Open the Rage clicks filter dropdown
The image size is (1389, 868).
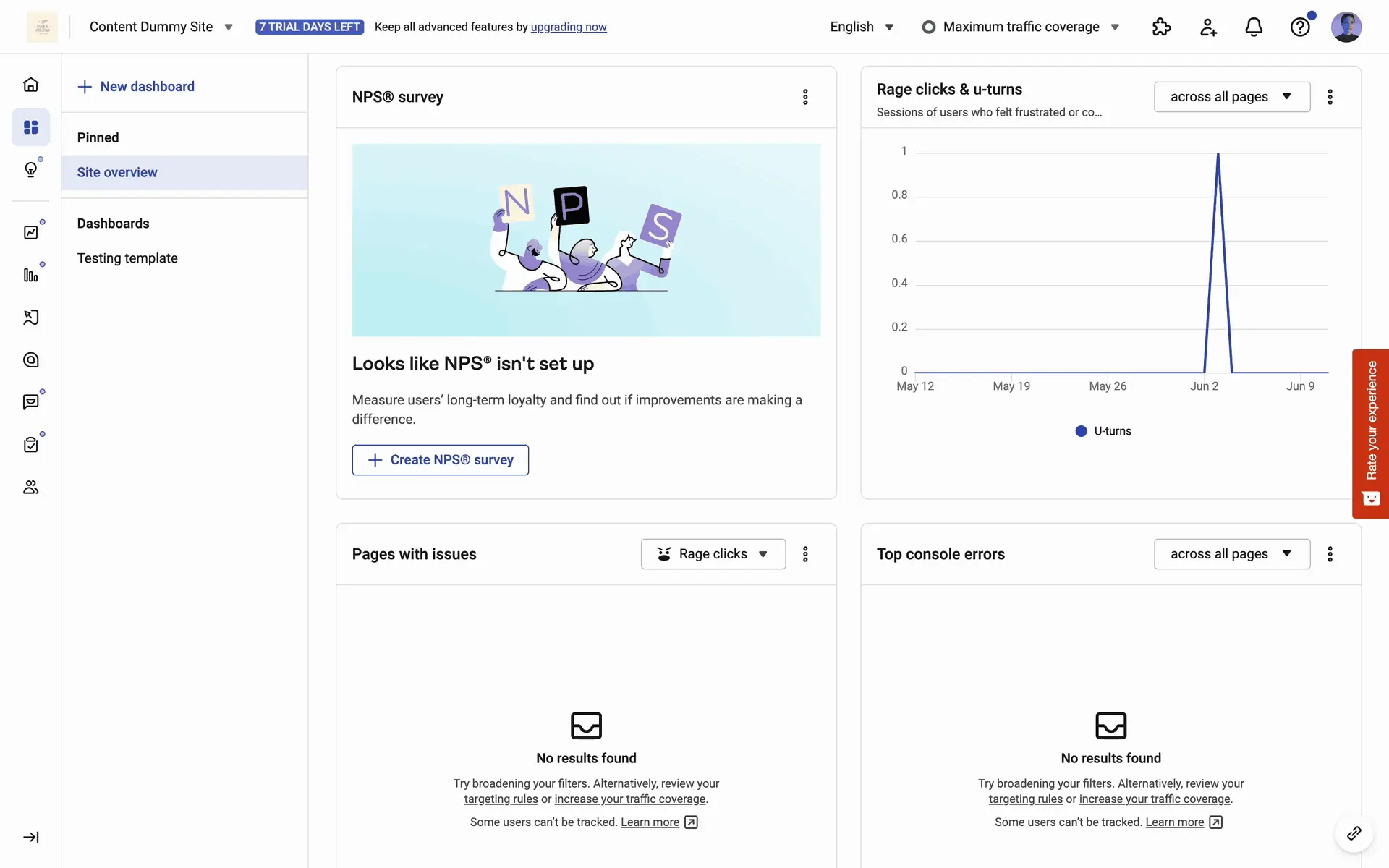tap(713, 554)
